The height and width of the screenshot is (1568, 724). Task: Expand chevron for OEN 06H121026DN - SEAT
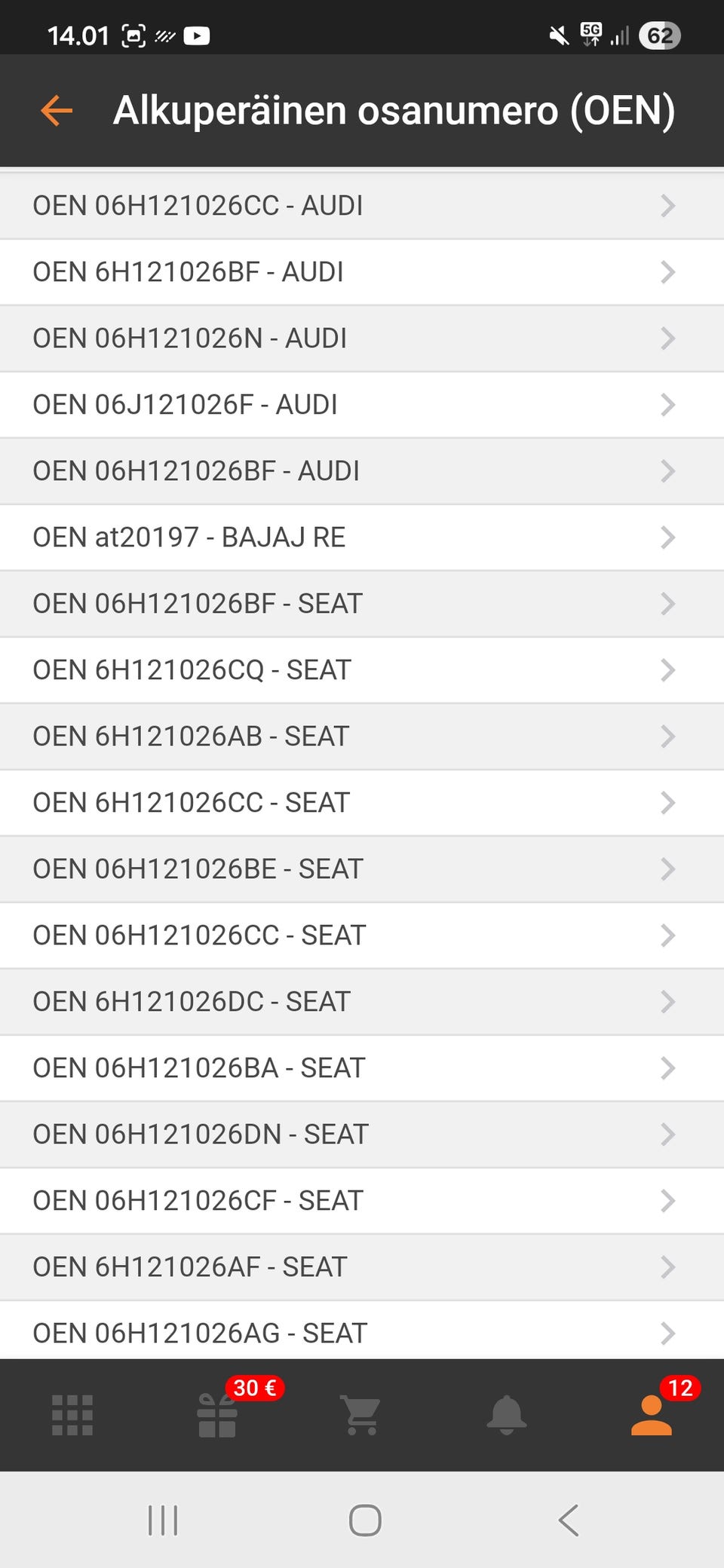tap(667, 1135)
